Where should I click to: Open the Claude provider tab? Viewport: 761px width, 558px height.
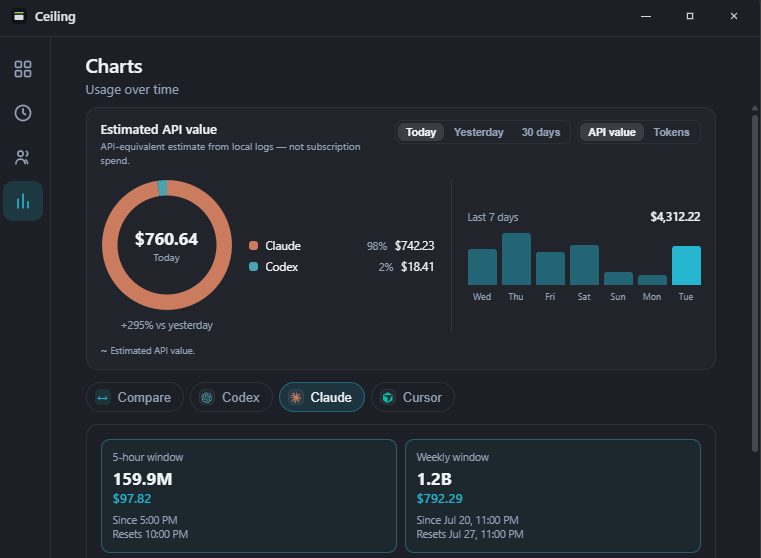click(x=322, y=397)
